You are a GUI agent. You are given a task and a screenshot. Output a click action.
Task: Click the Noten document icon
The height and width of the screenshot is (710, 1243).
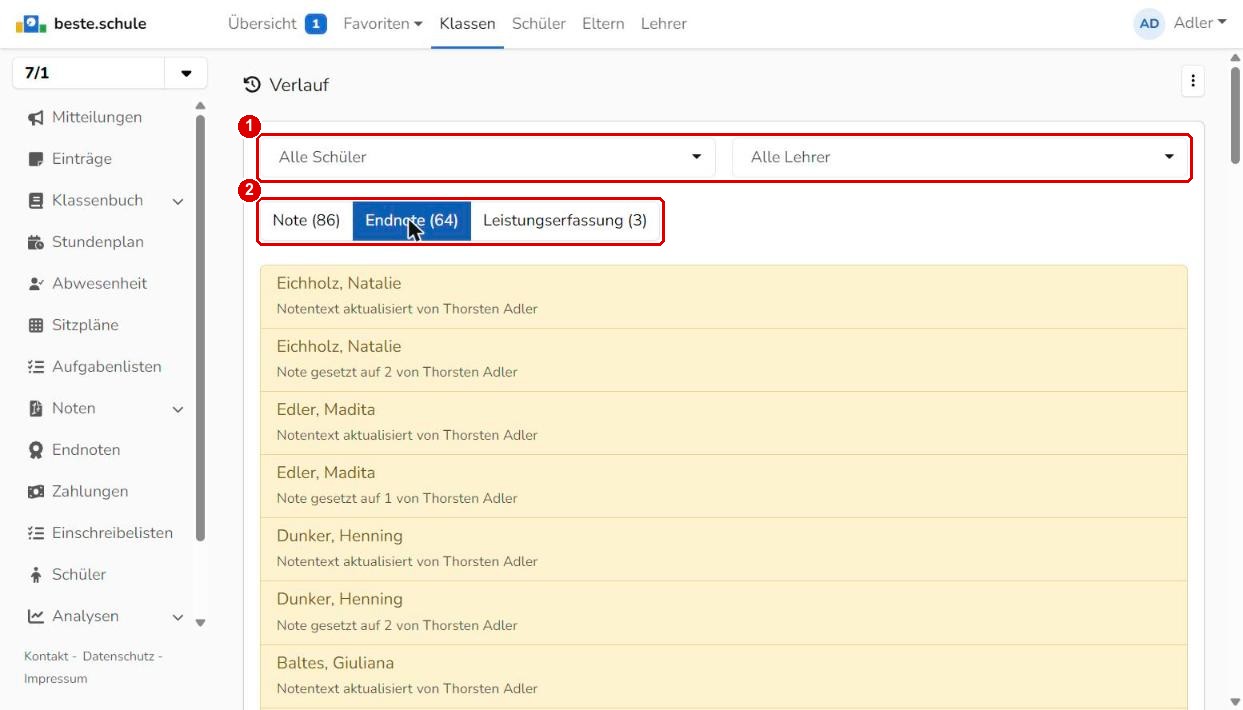(x=36, y=408)
